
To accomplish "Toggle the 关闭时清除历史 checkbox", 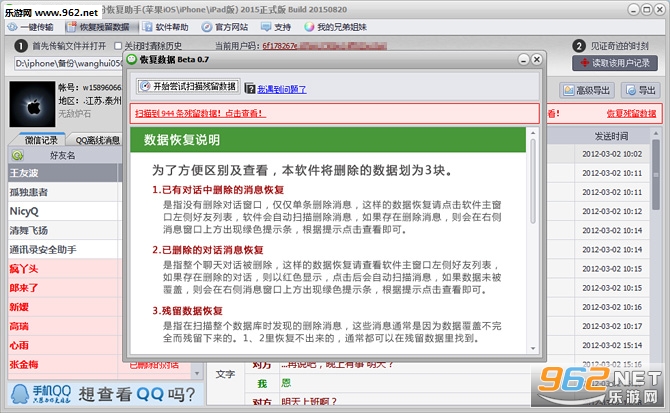I will [118, 45].
